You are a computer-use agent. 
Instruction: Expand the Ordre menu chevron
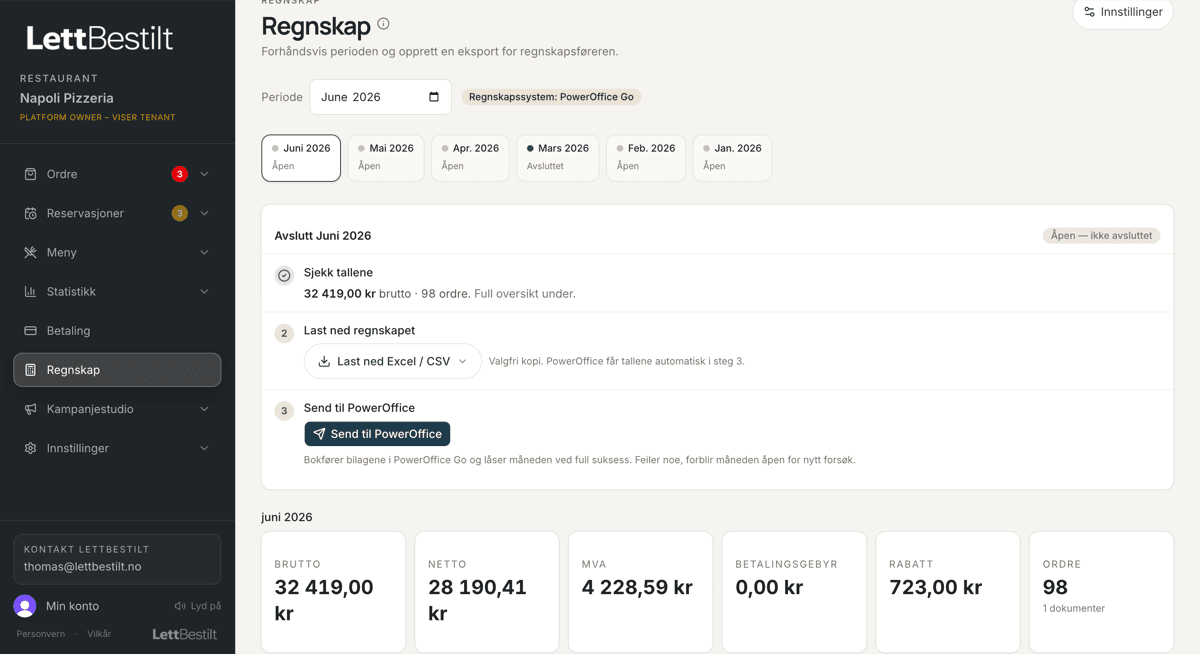point(204,174)
